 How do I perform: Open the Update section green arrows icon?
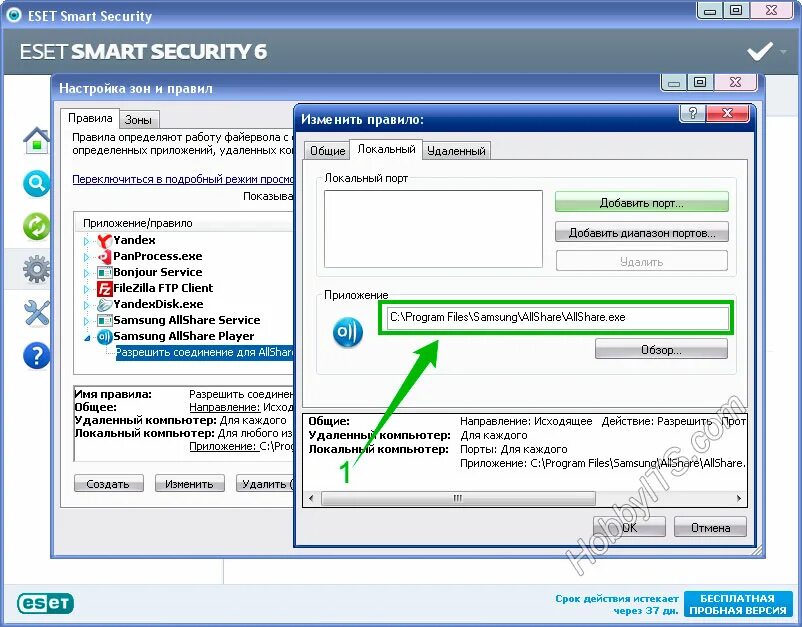(36, 226)
